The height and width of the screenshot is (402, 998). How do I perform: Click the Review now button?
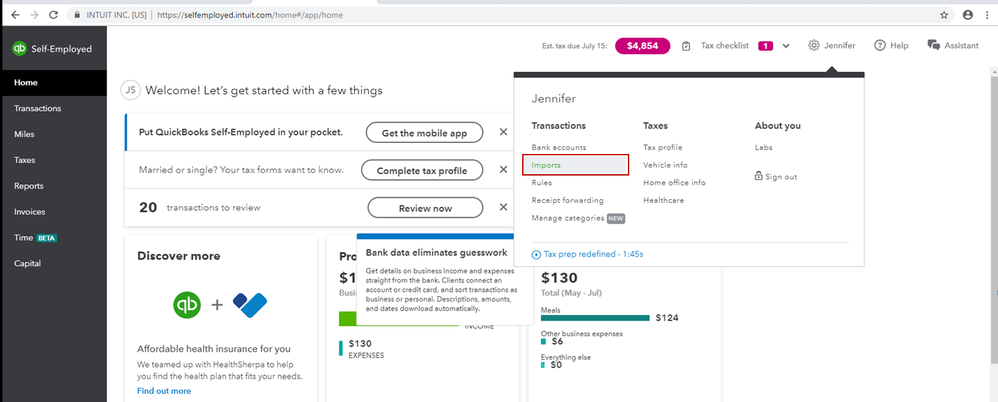click(425, 208)
